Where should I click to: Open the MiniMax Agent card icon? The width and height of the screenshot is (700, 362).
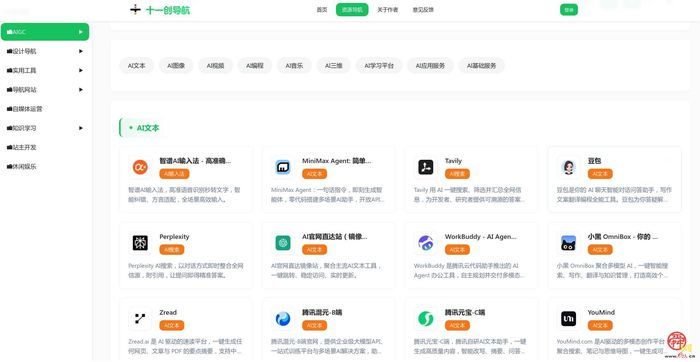pyautogui.click(x=283, y=167)
